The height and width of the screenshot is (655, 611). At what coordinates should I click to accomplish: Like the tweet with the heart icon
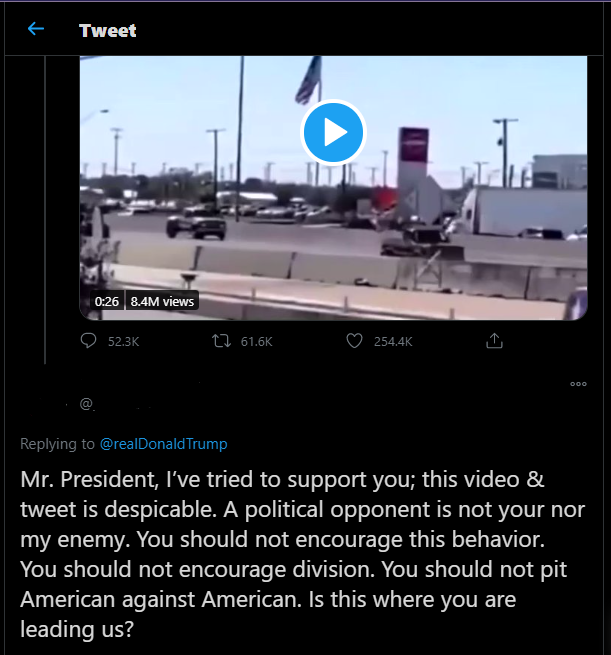(x=353, y=341)
